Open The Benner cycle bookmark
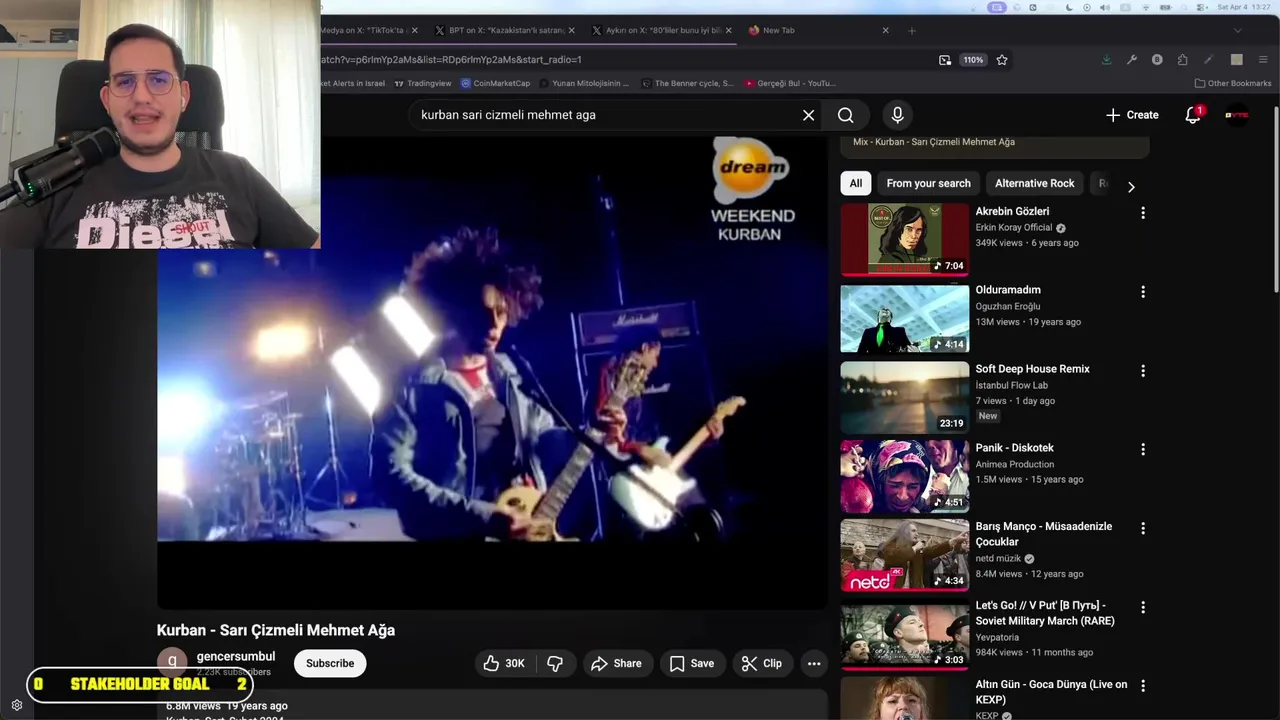 (x=688, y=83)
